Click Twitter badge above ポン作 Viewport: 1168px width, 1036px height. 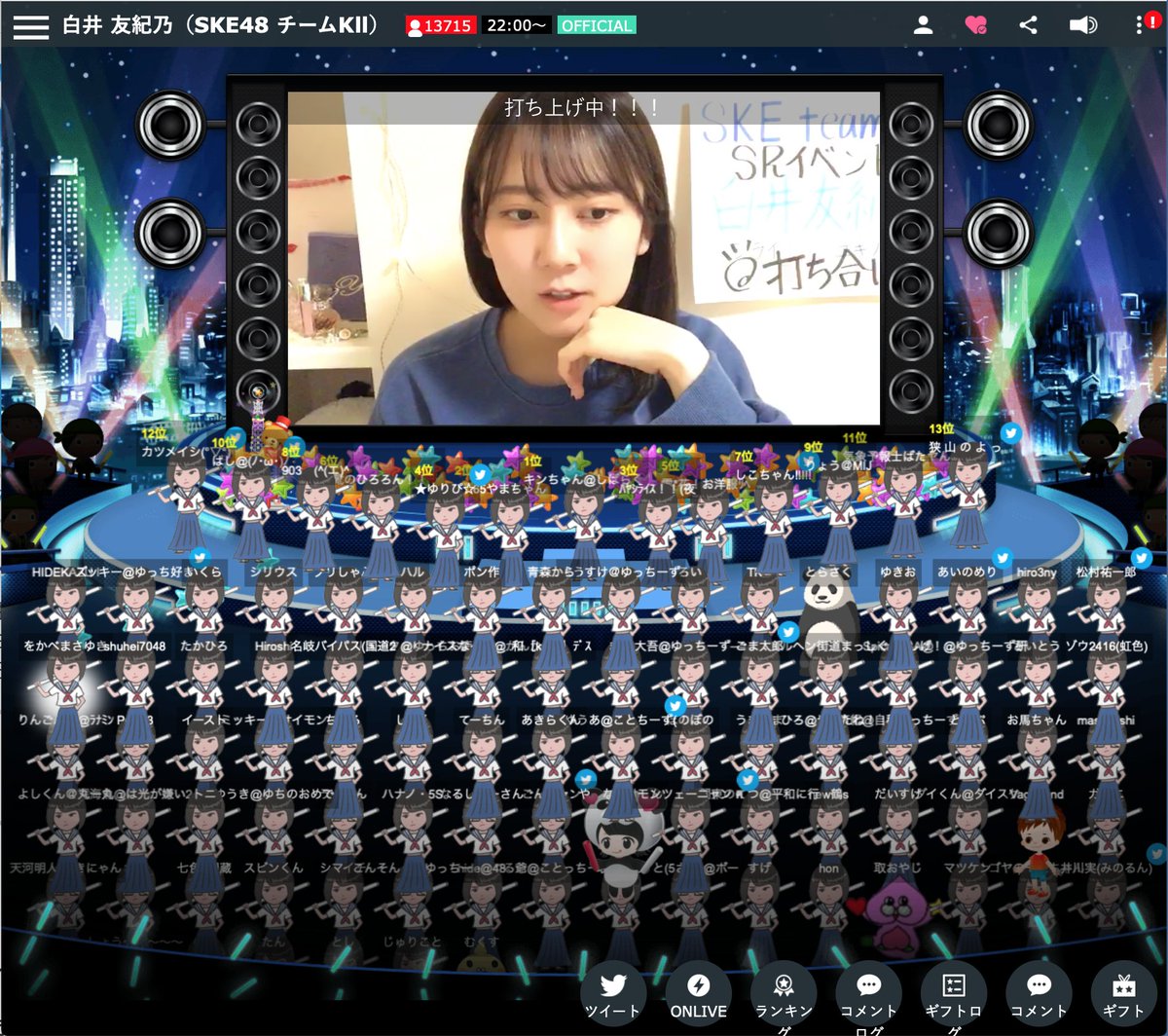coord(479,474)
